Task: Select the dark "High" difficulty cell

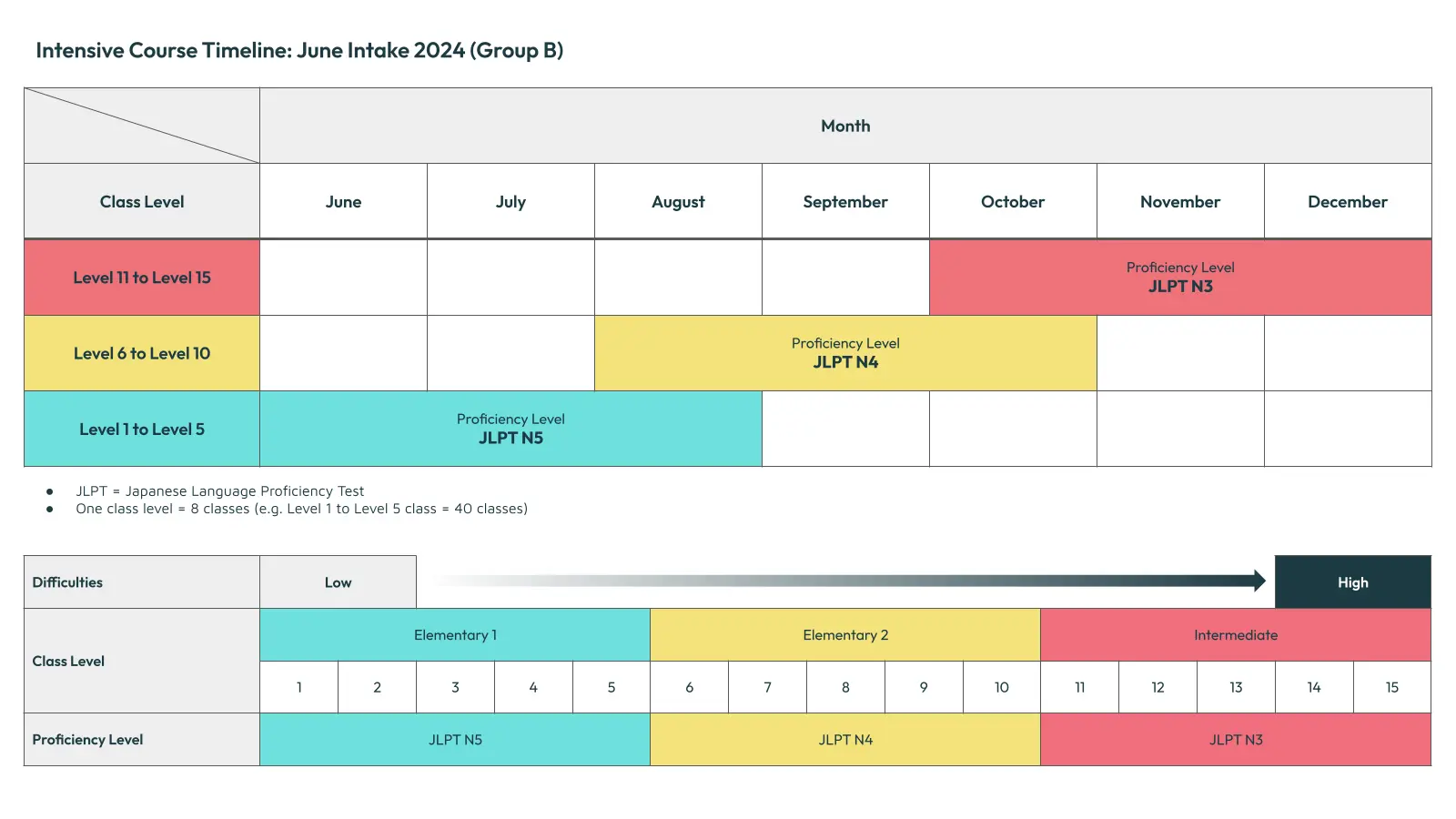Action: click(1352, 582)
